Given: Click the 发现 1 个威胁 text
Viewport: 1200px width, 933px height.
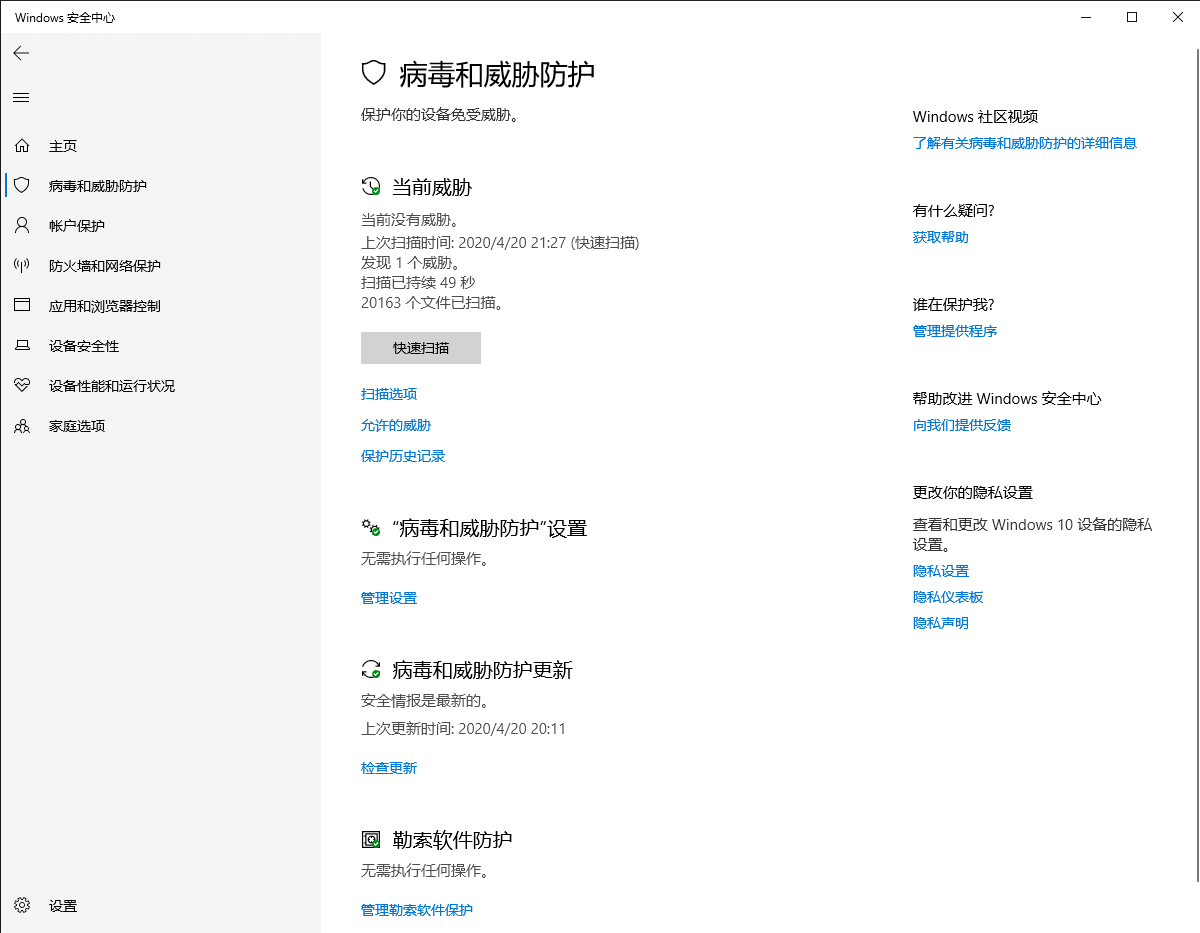Looking at the screenshot, I should coord(411,262).
